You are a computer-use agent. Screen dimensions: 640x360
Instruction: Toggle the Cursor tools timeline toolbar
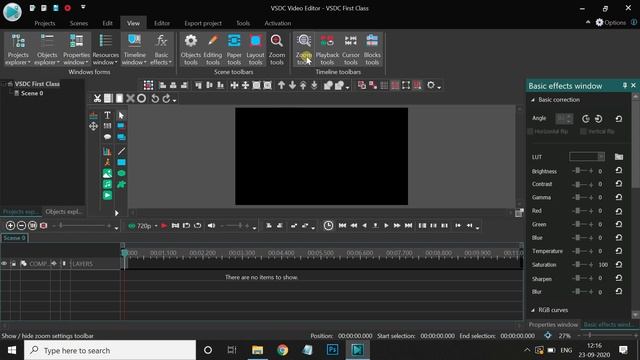(351, 49)
